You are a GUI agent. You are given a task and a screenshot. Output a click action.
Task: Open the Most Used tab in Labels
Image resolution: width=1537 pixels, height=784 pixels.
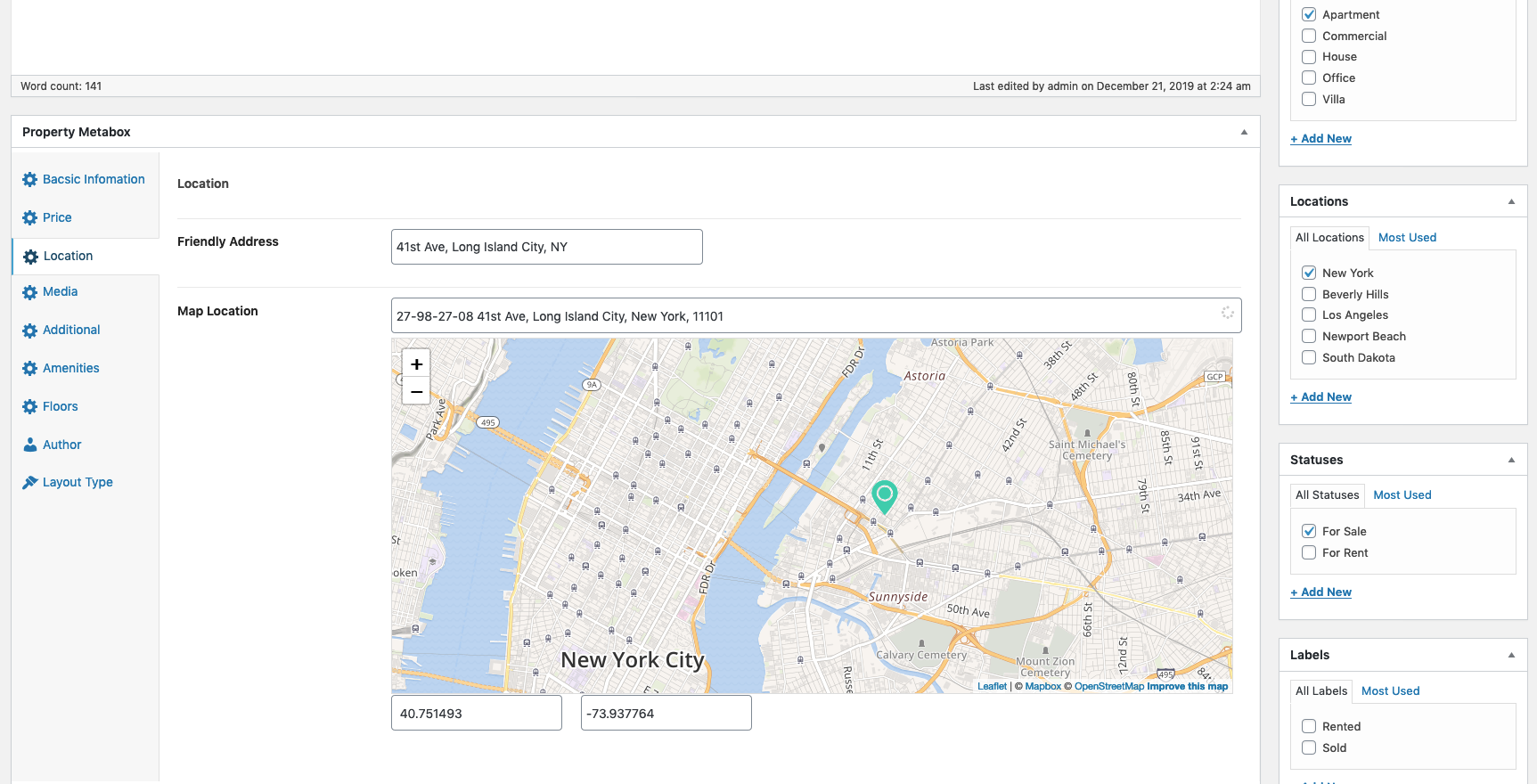(x=1390, y=690)
